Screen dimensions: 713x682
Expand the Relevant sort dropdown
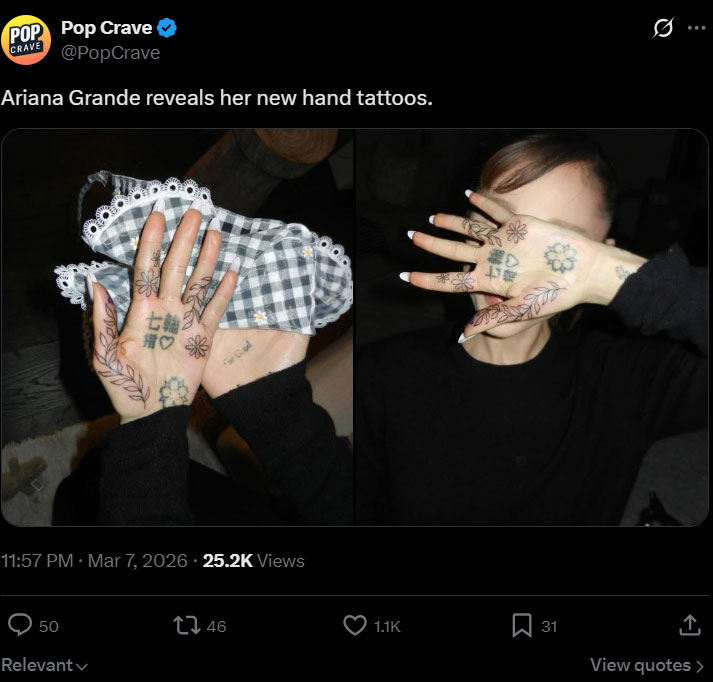[45, 665]
